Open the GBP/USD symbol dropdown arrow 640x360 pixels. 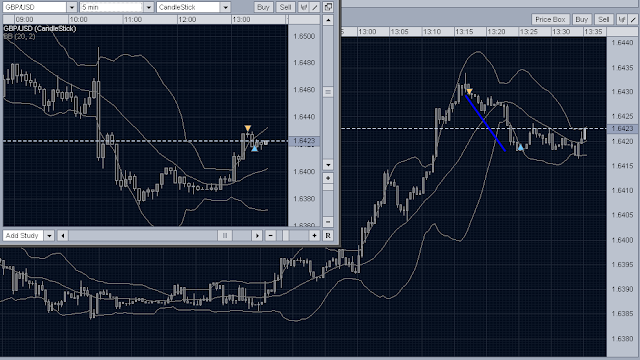tap(71, 7)
